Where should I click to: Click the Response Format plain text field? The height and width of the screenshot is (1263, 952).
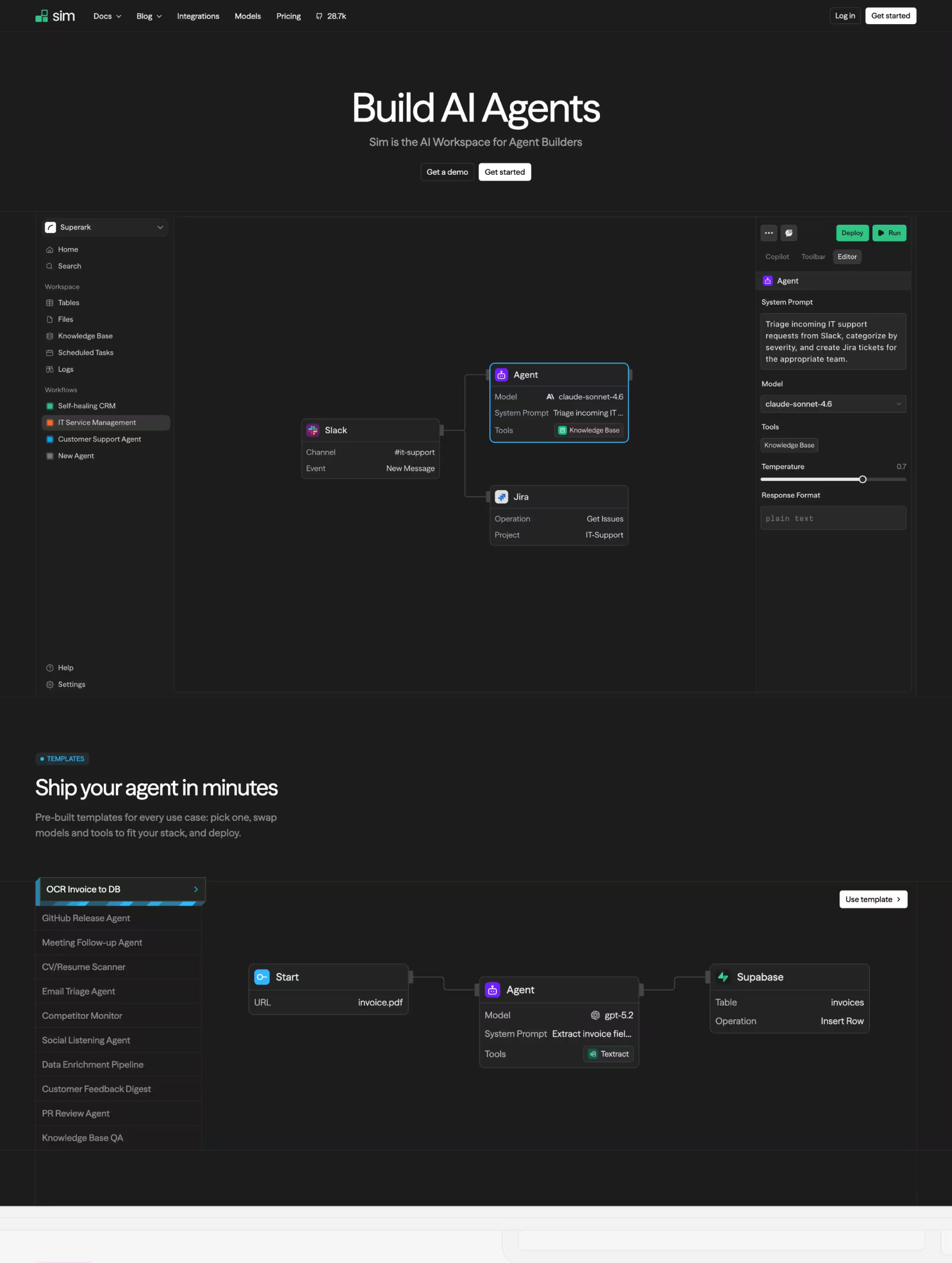833,518
